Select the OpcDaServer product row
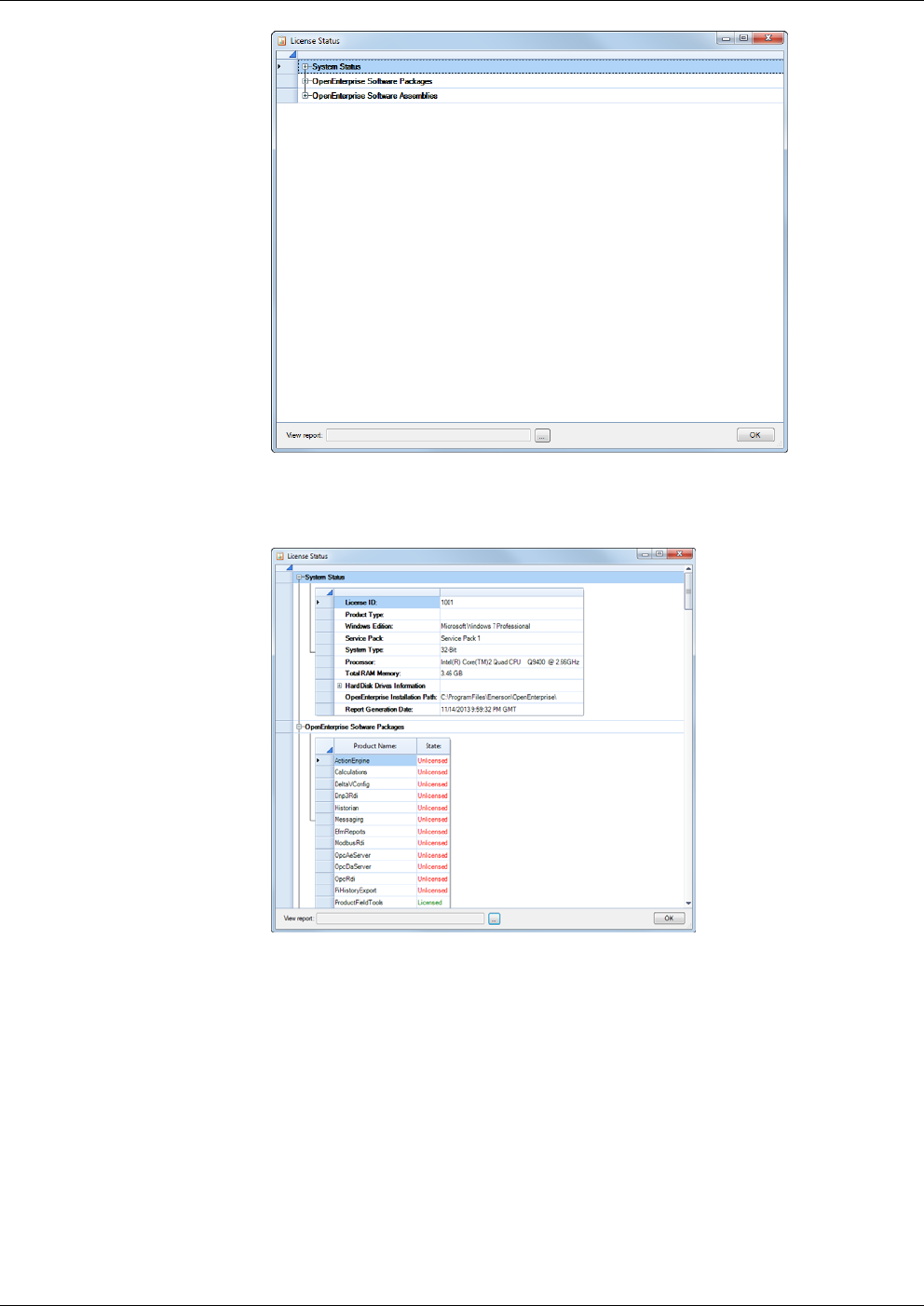 (x=374, y=867)
